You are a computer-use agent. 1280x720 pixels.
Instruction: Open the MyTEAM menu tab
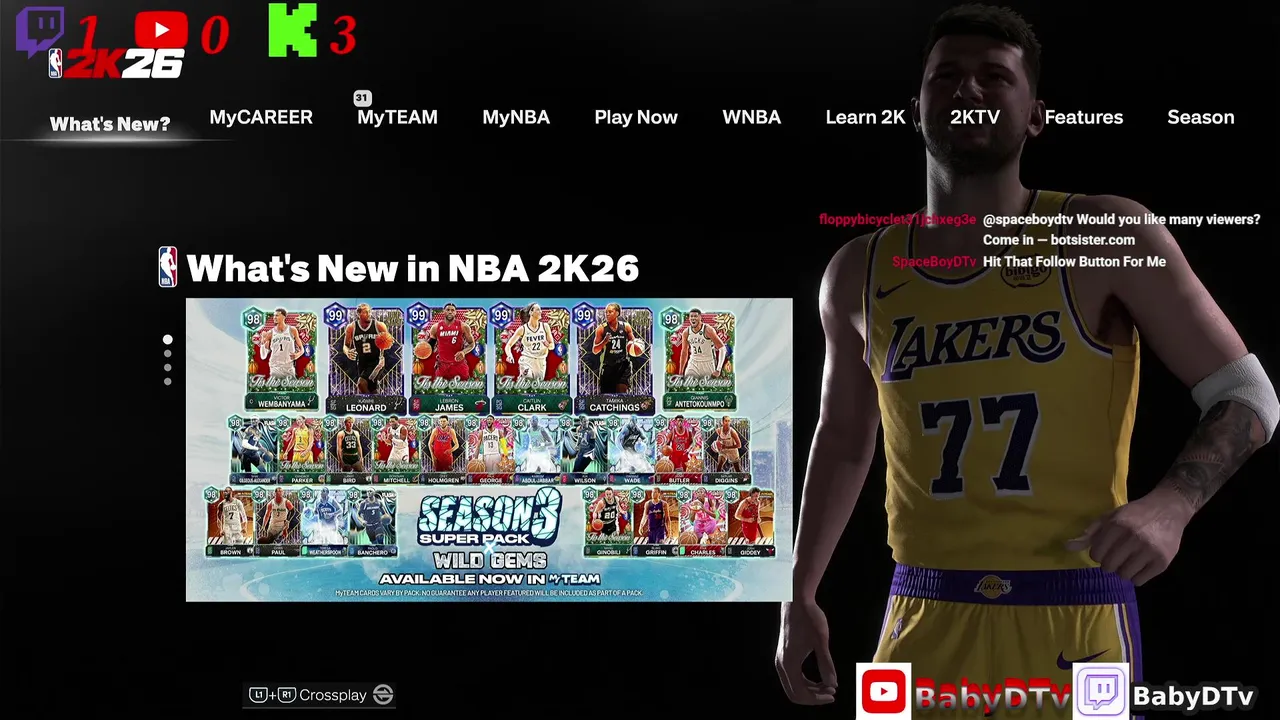[397, 117]
